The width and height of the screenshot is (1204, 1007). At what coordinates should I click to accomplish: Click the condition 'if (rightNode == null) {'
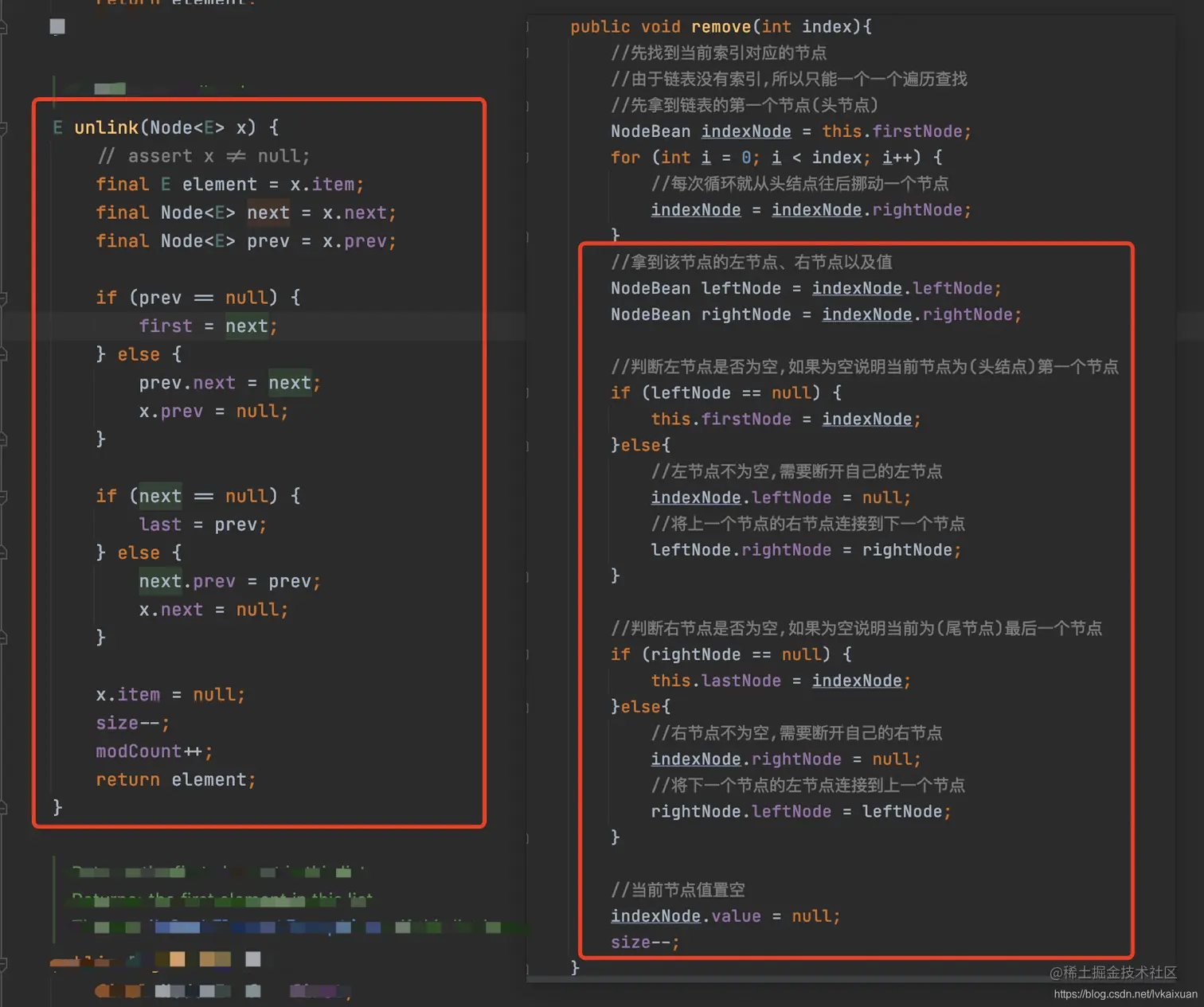point(732,654)
